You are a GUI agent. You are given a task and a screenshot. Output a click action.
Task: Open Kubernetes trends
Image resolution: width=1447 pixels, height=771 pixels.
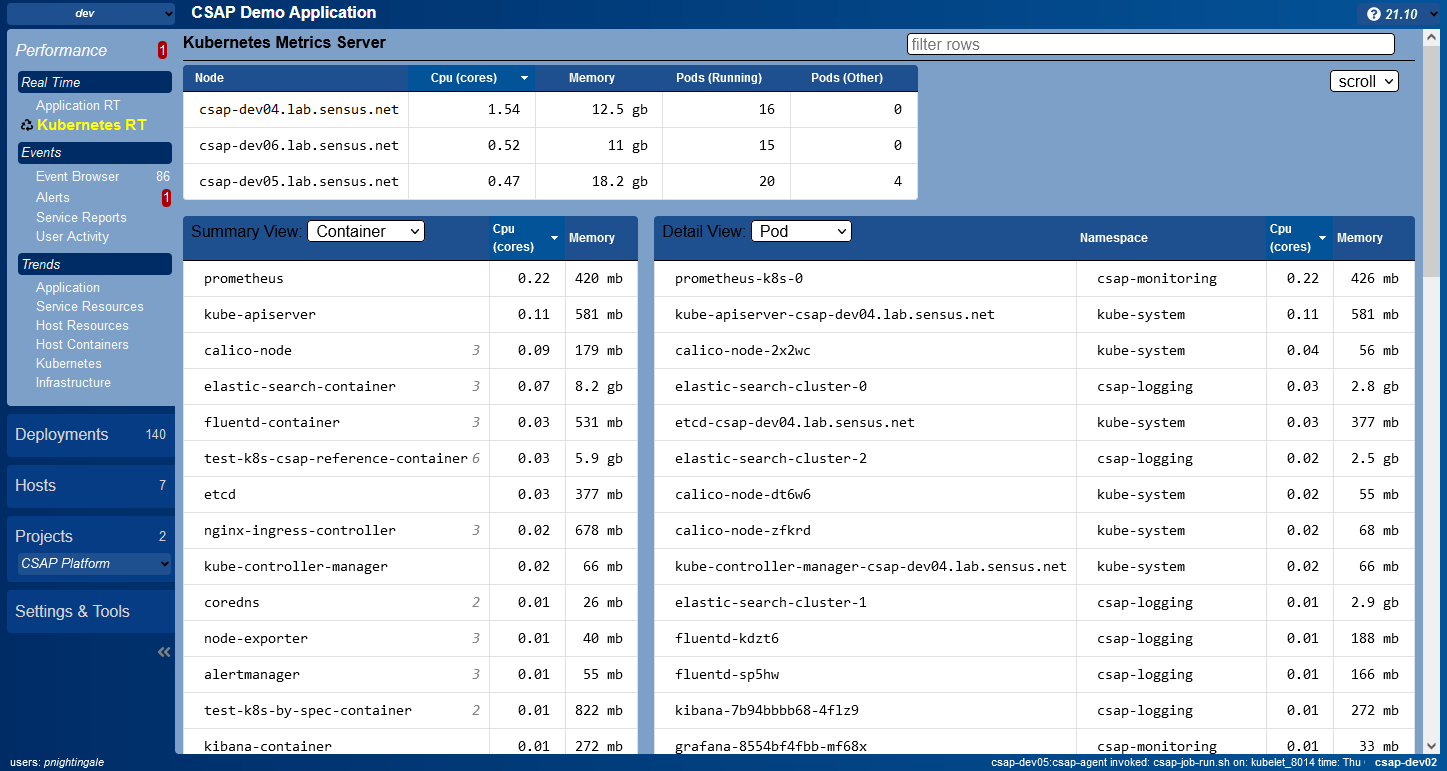click(x=69, y=363)
